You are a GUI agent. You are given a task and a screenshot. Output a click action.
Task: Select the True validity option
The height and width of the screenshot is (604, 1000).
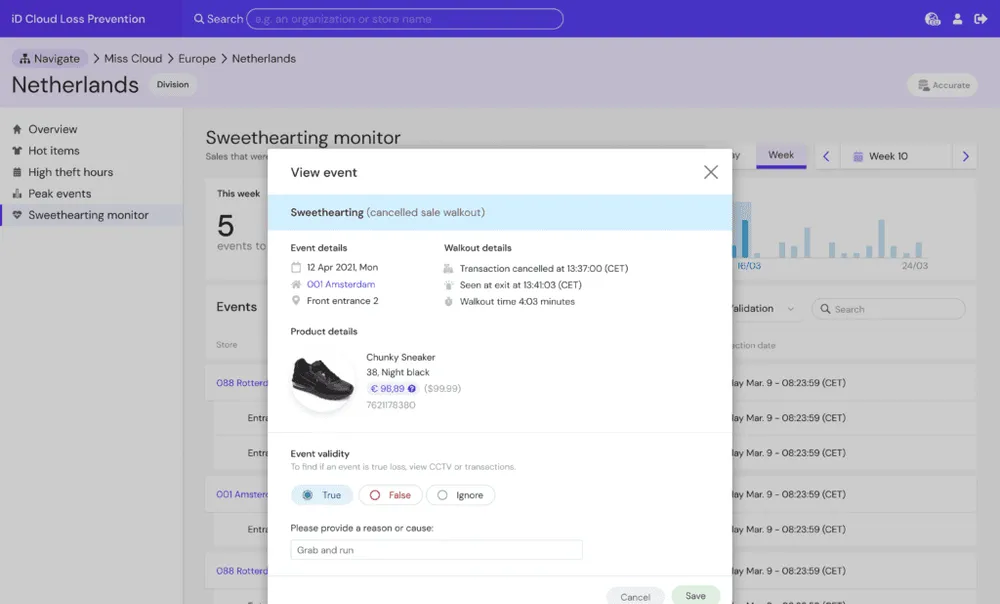[322, 495]
